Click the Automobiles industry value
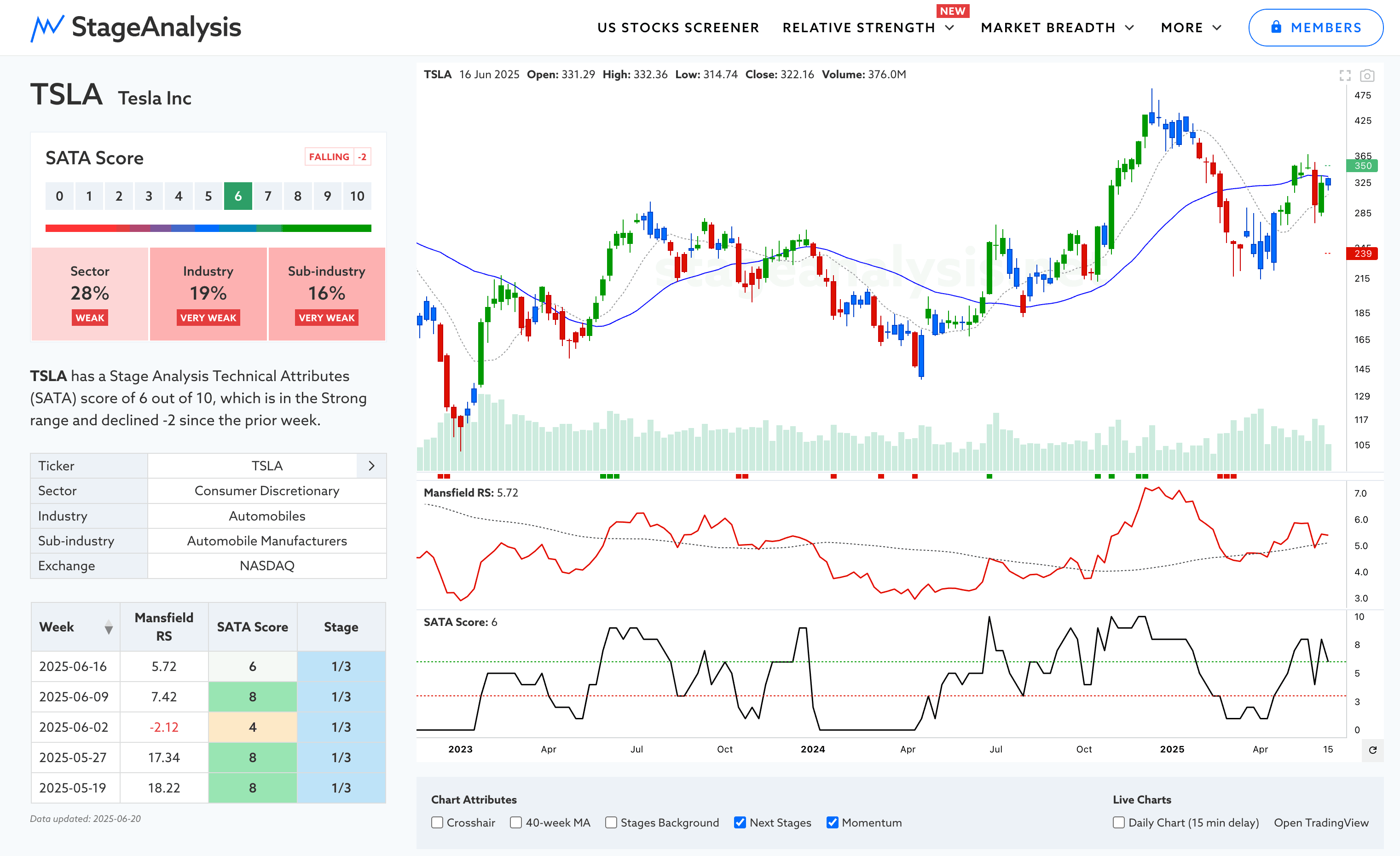The image size is (1400, 856). click(267, 516)
